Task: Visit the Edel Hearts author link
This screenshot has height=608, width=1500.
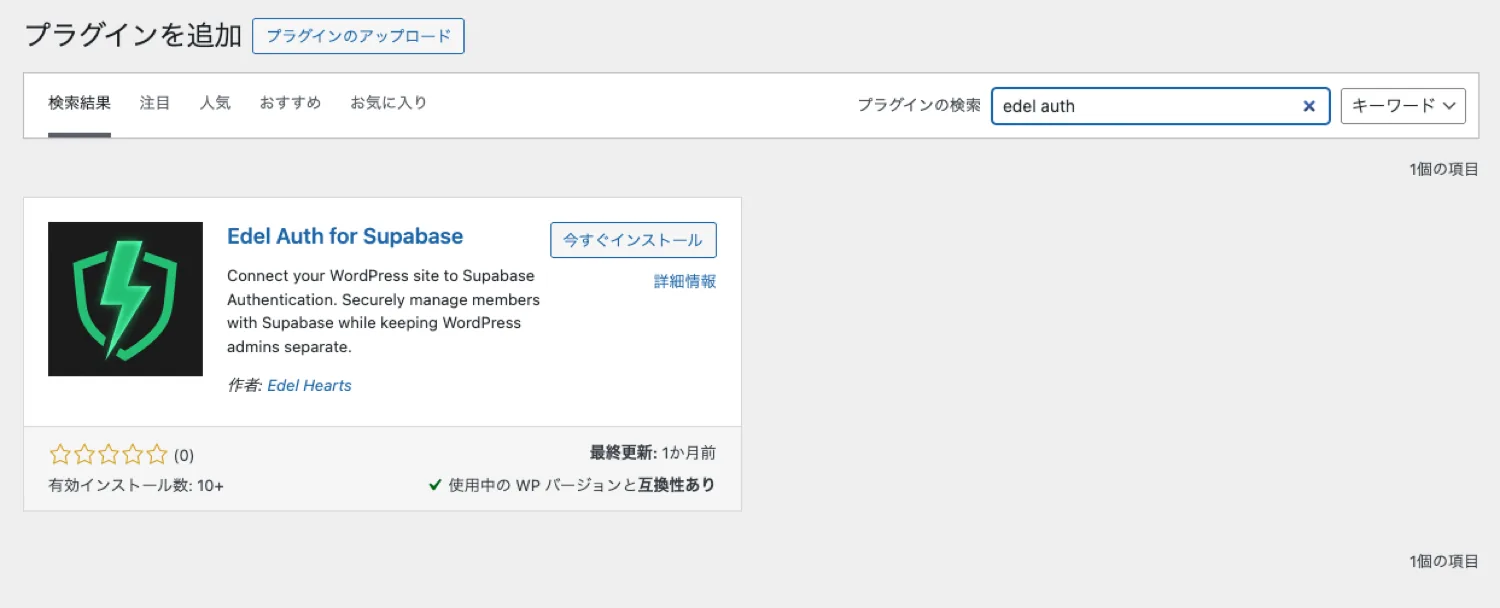Action: click(309, 385)
